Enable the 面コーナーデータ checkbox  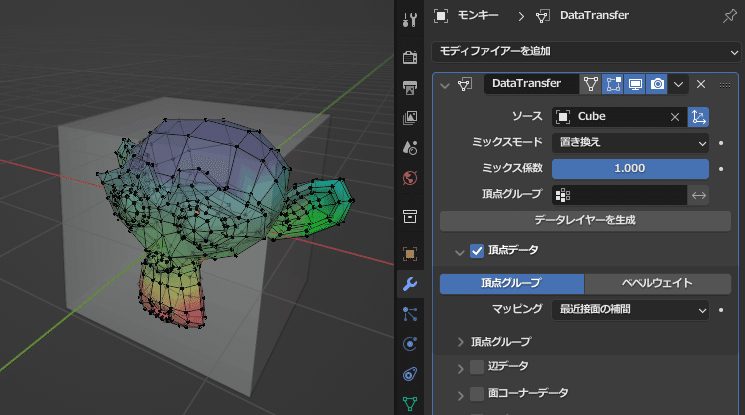pyautogui.click(x=477, y=394)
